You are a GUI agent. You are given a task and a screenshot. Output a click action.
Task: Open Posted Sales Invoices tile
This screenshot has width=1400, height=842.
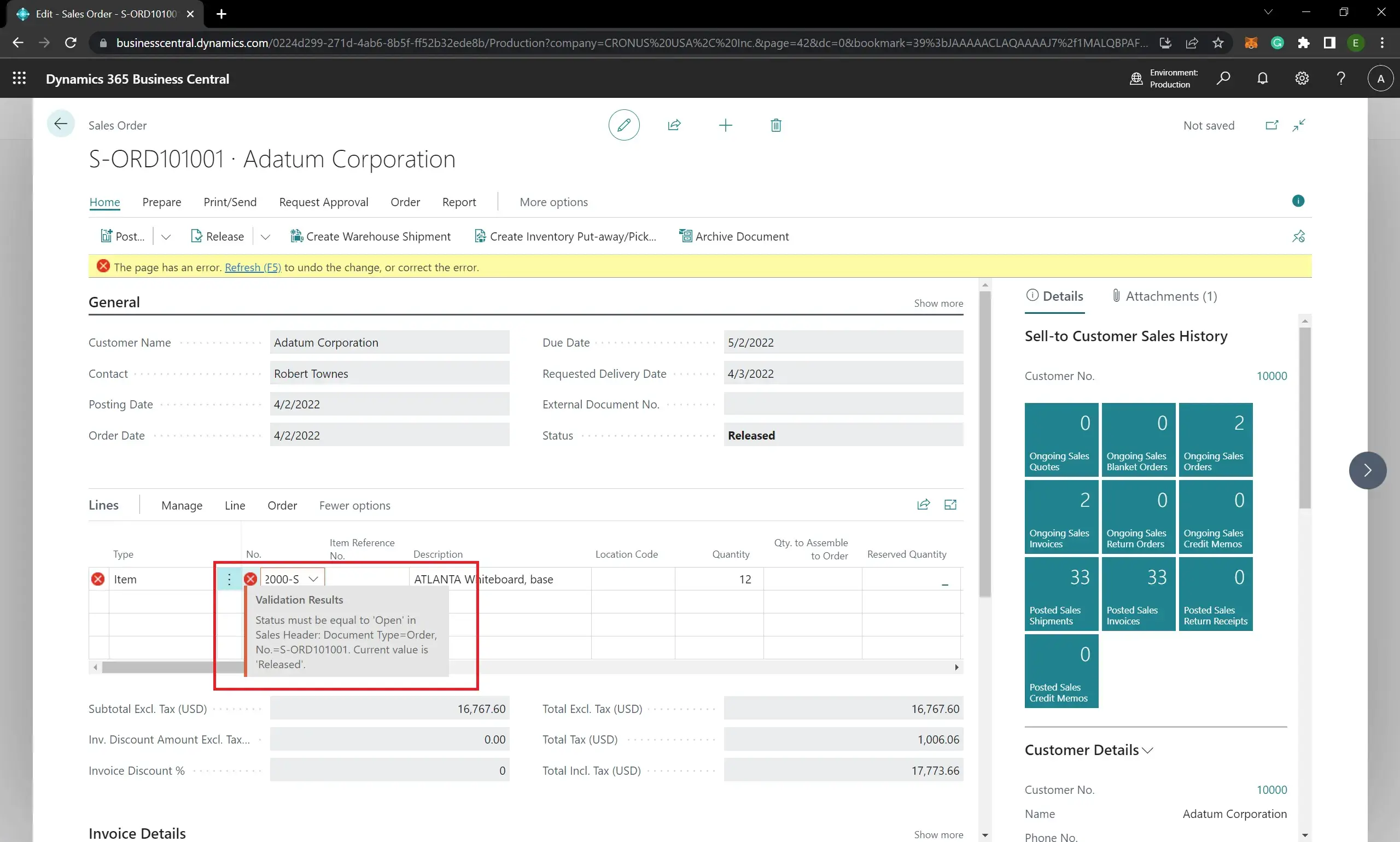(1138, 593)
